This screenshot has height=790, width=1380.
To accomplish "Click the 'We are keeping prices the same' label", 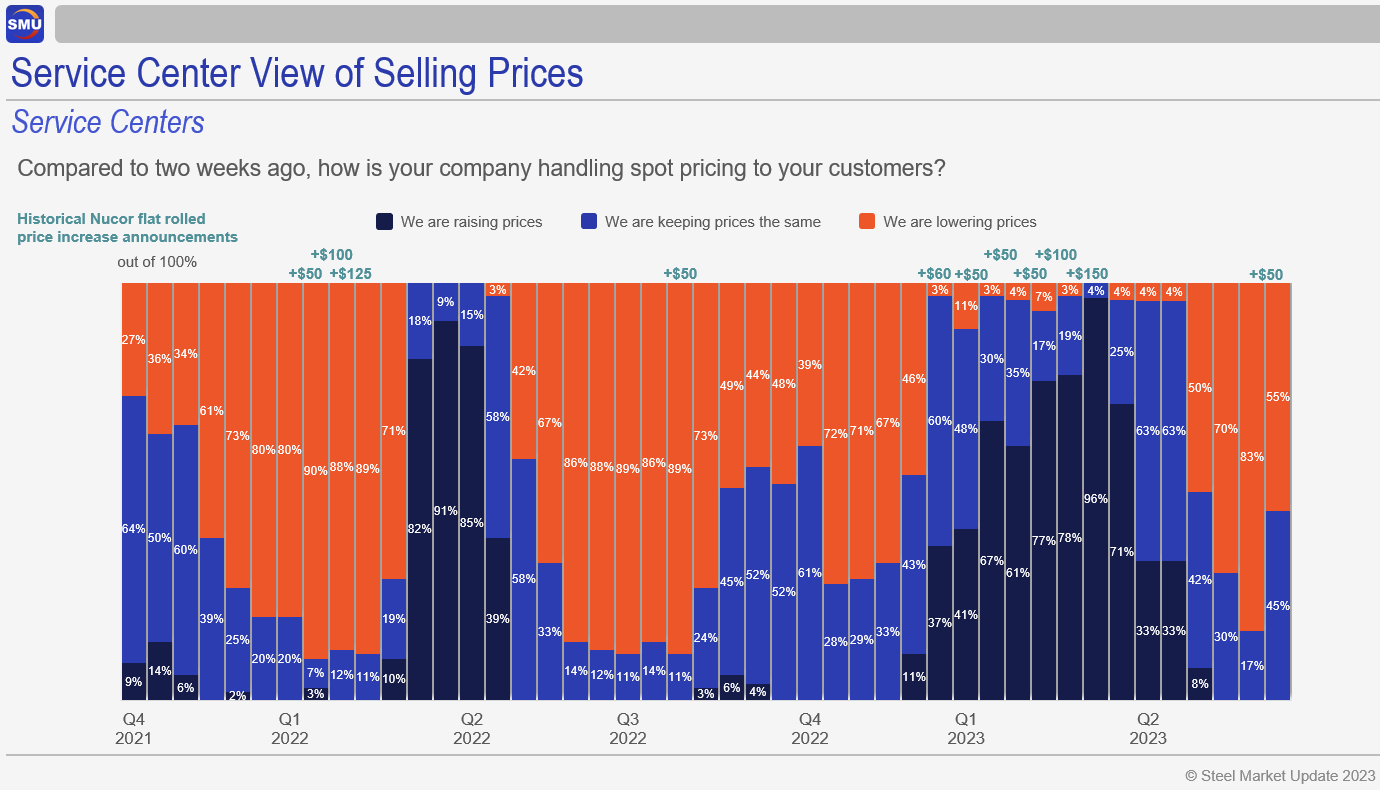I will click(712, 222).
